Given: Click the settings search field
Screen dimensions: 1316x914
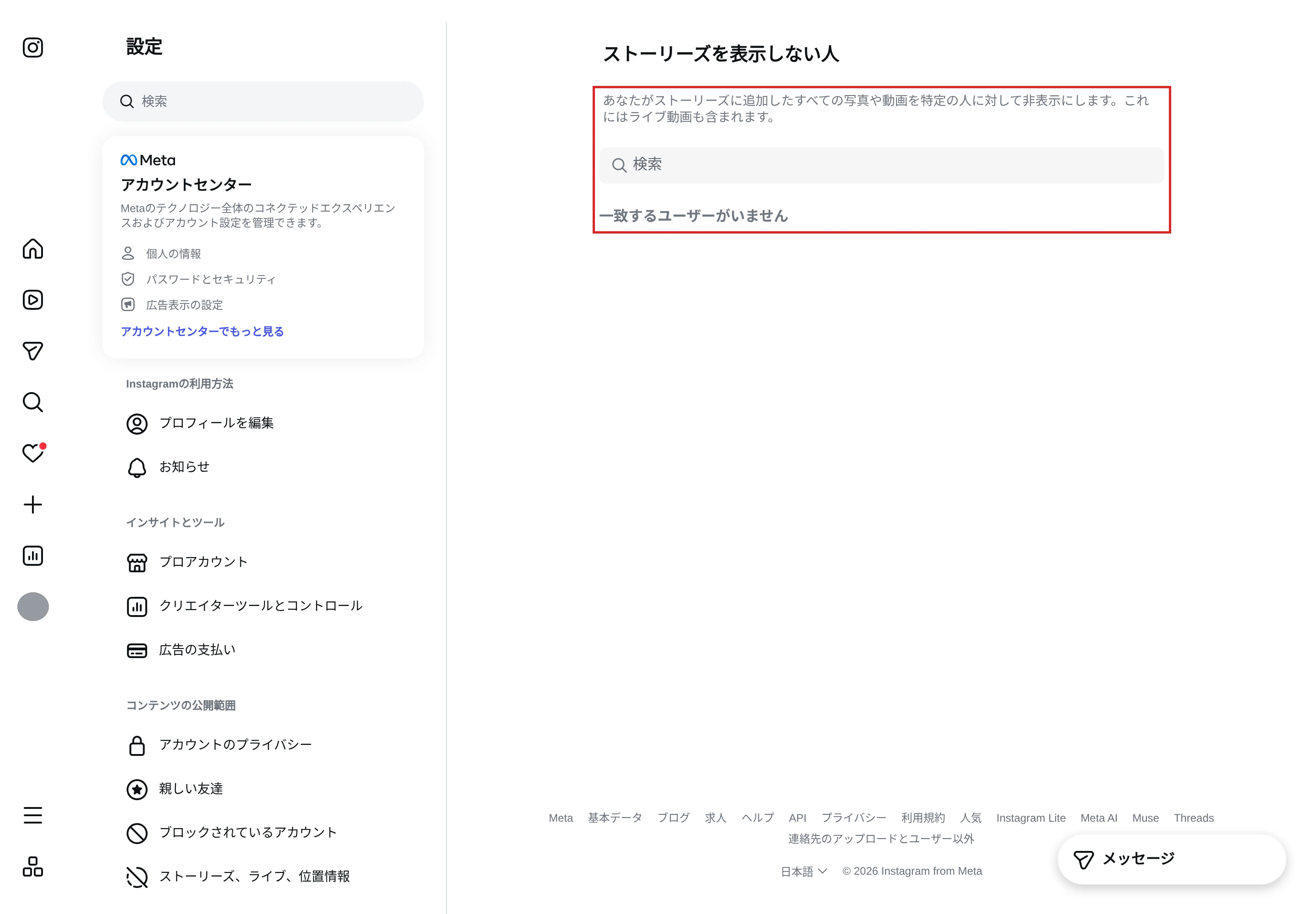Looking at the screenshot, I should point(263,101).
